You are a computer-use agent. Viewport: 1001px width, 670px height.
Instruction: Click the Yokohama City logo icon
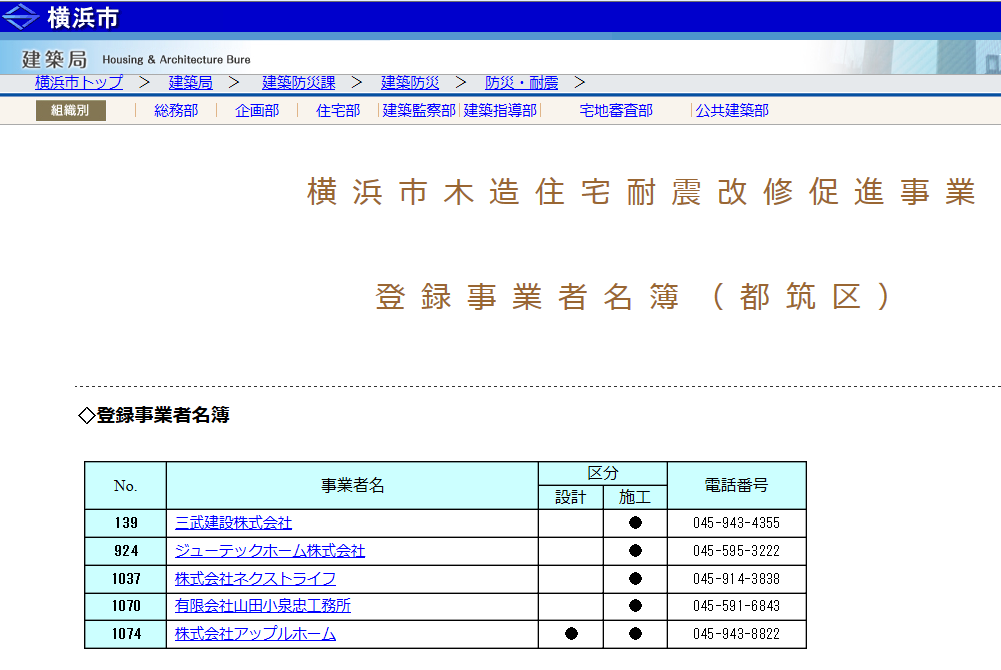tap(20, 17)
